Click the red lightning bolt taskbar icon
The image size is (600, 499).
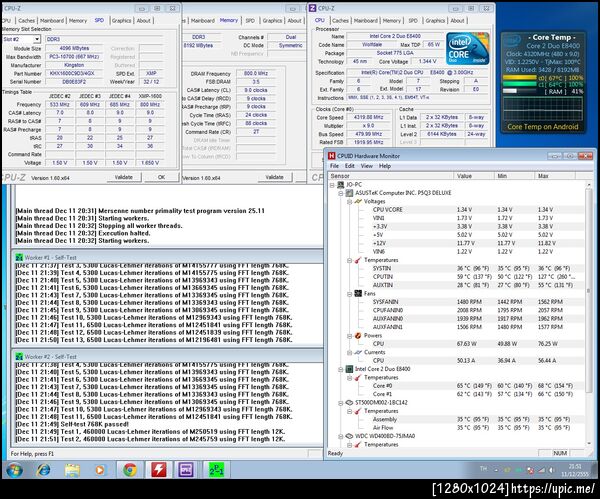coord(158,470)
